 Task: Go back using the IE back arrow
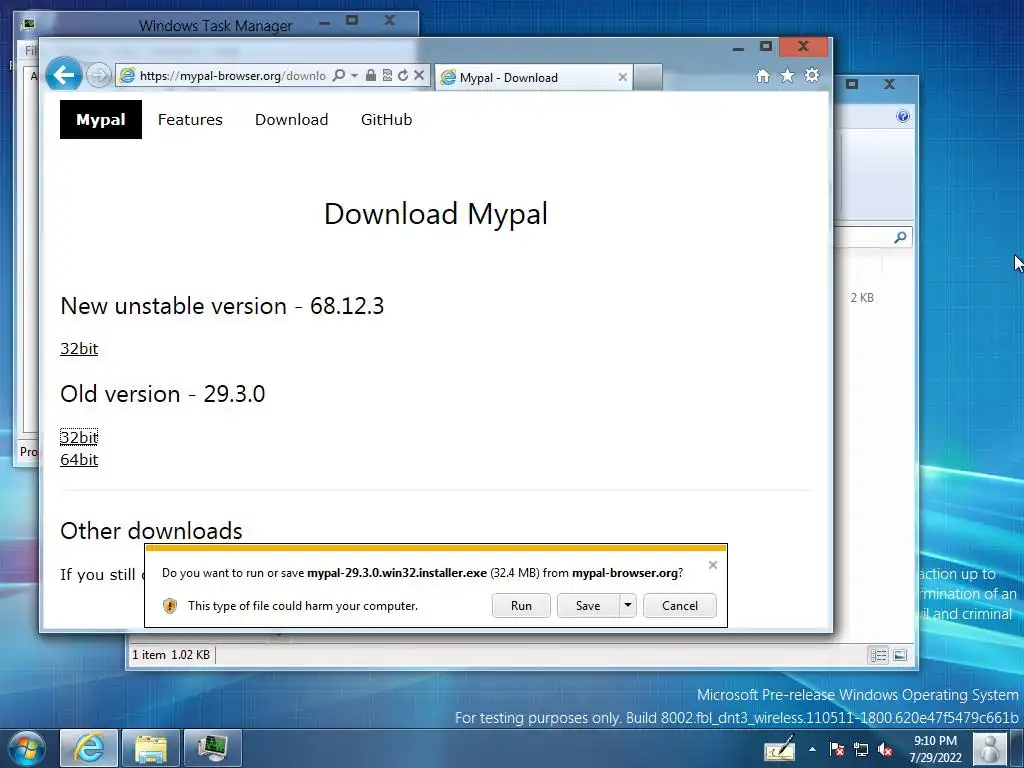coord(63,75)
